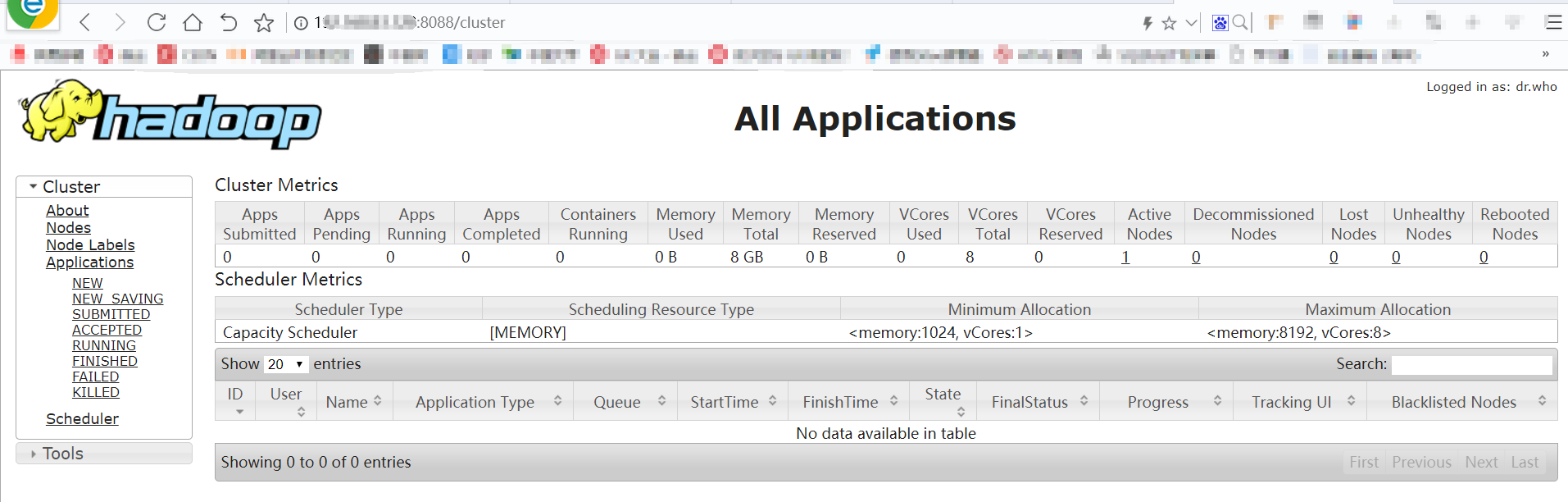Screen dimensions: 1568x502
Task: Expand the Tools sidebar section
Action: [104, 454]
